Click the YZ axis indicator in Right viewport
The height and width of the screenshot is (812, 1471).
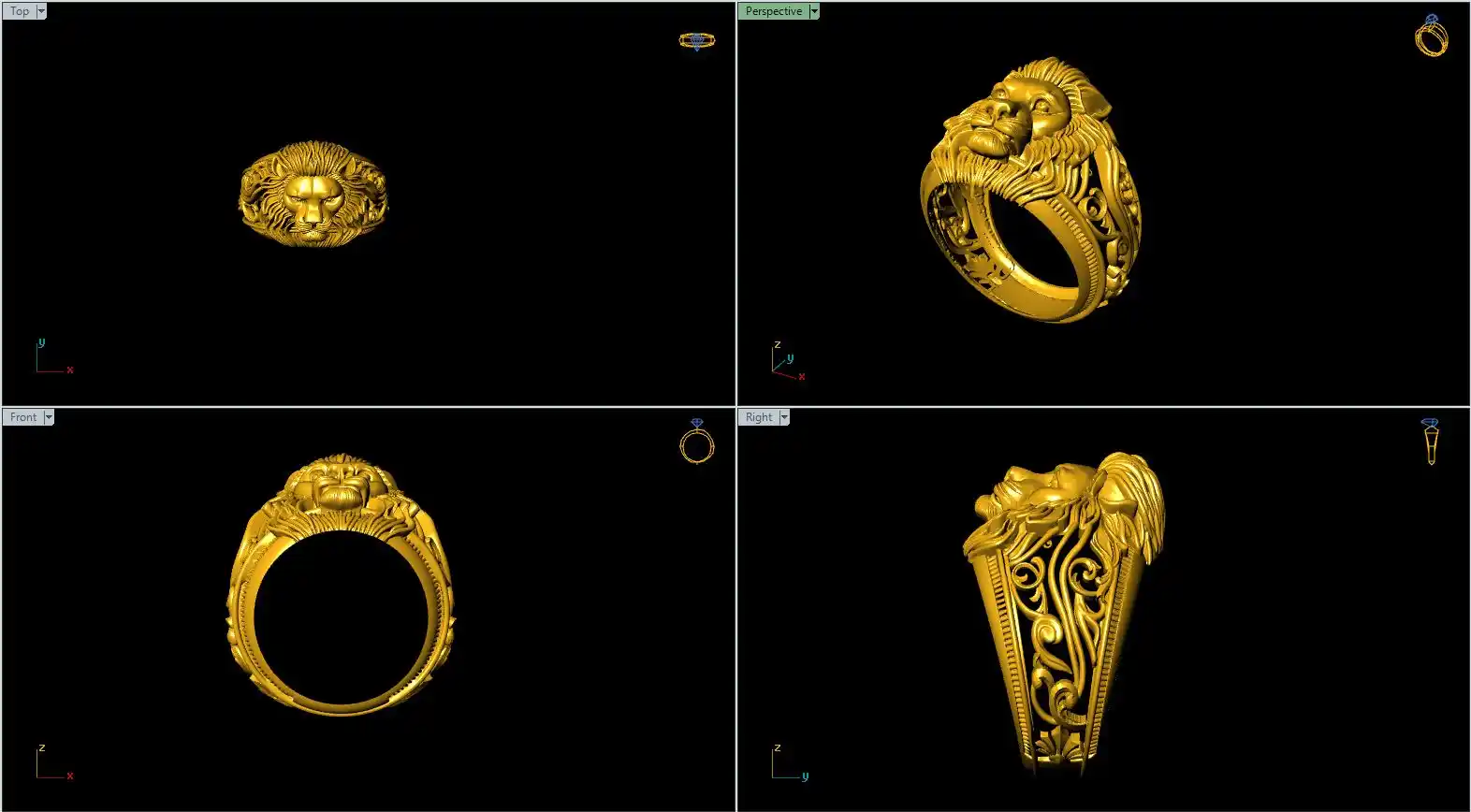[788, 763]
